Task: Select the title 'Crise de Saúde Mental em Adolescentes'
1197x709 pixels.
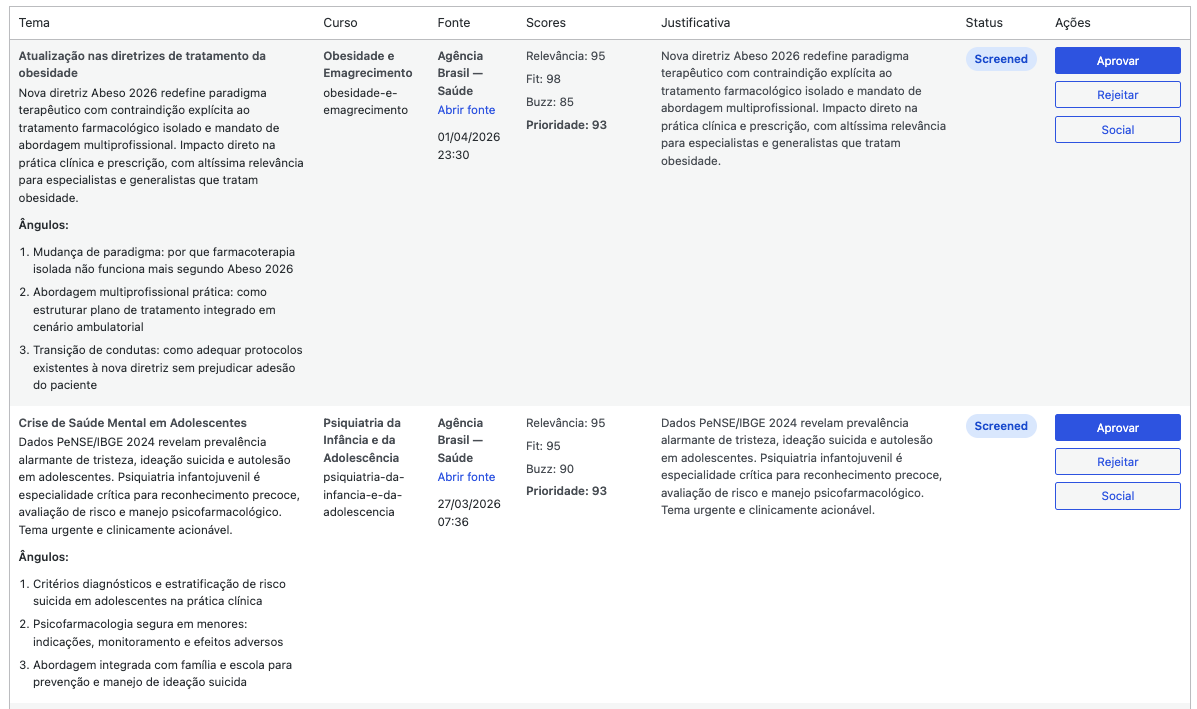Action: [133, 423]
